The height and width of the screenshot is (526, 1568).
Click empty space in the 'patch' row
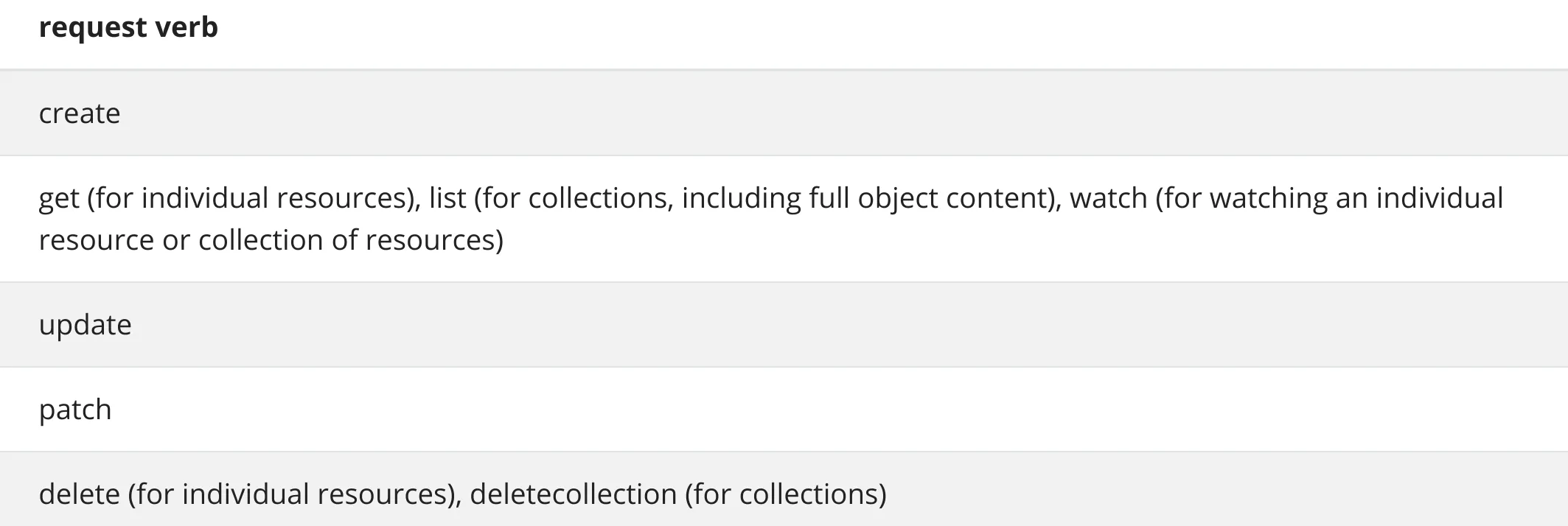point(811,410)
